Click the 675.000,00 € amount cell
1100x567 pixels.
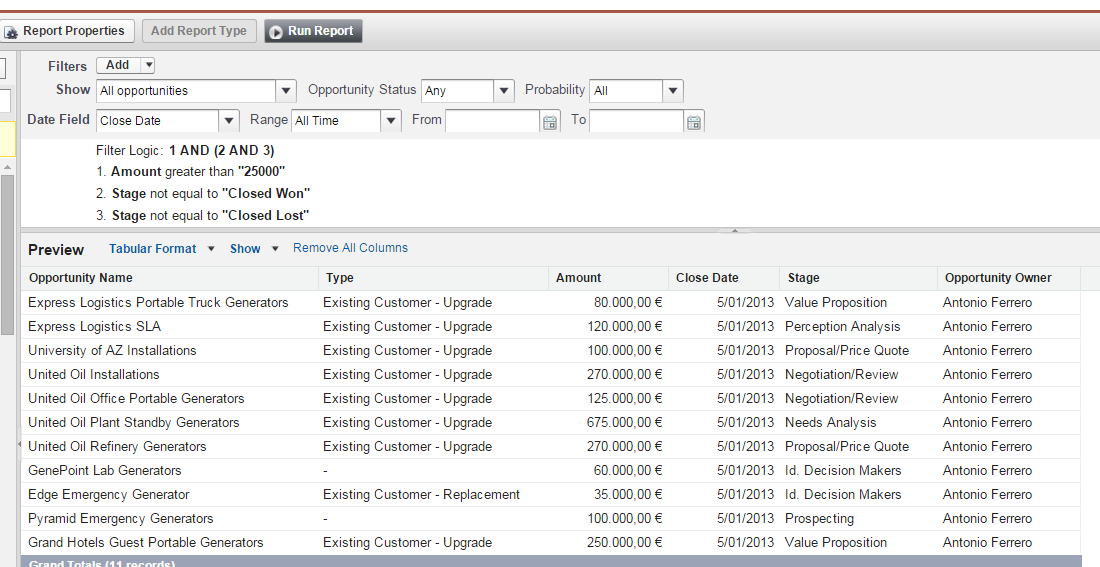[x=624, y=422]
